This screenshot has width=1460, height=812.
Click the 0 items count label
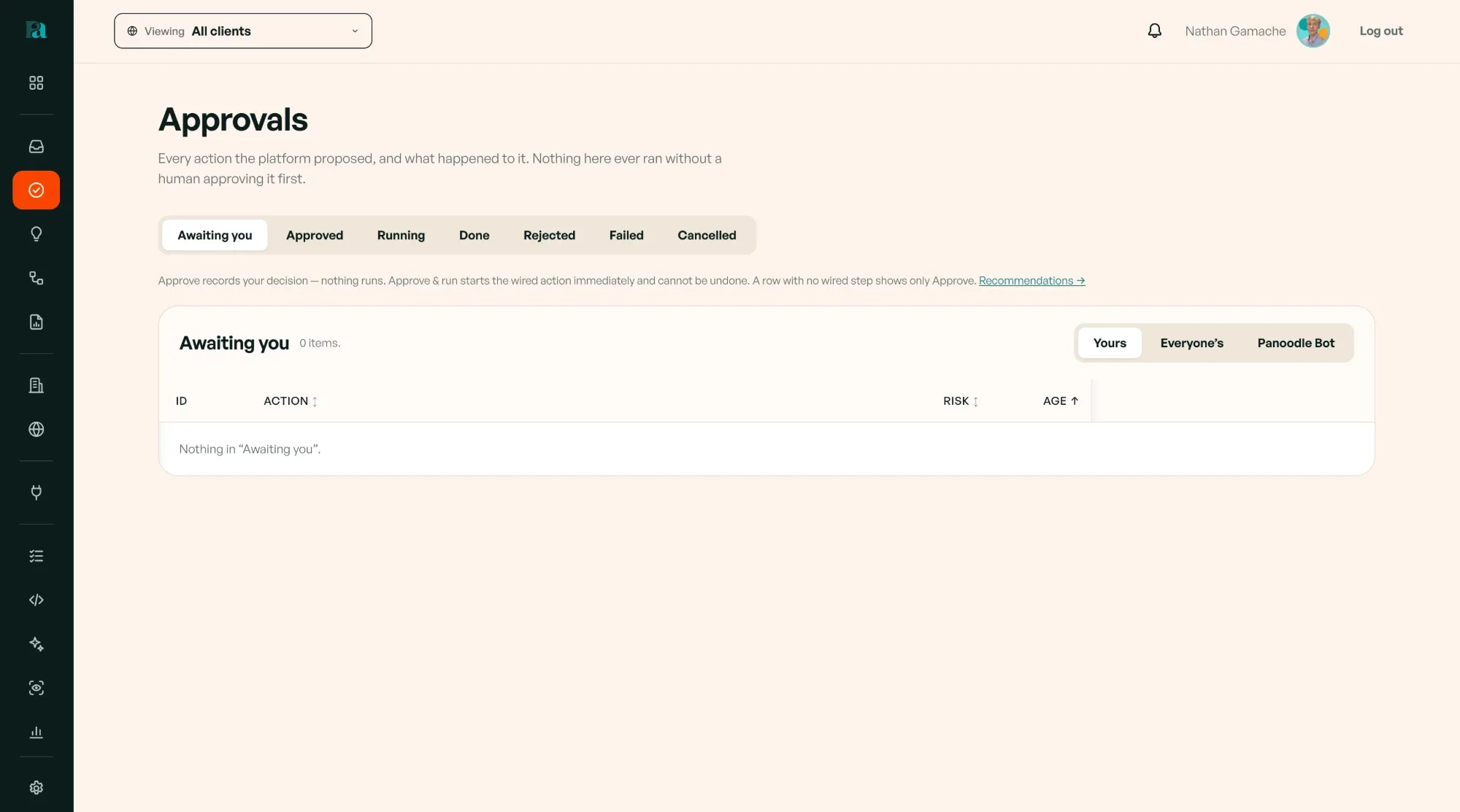coord(320,343)
